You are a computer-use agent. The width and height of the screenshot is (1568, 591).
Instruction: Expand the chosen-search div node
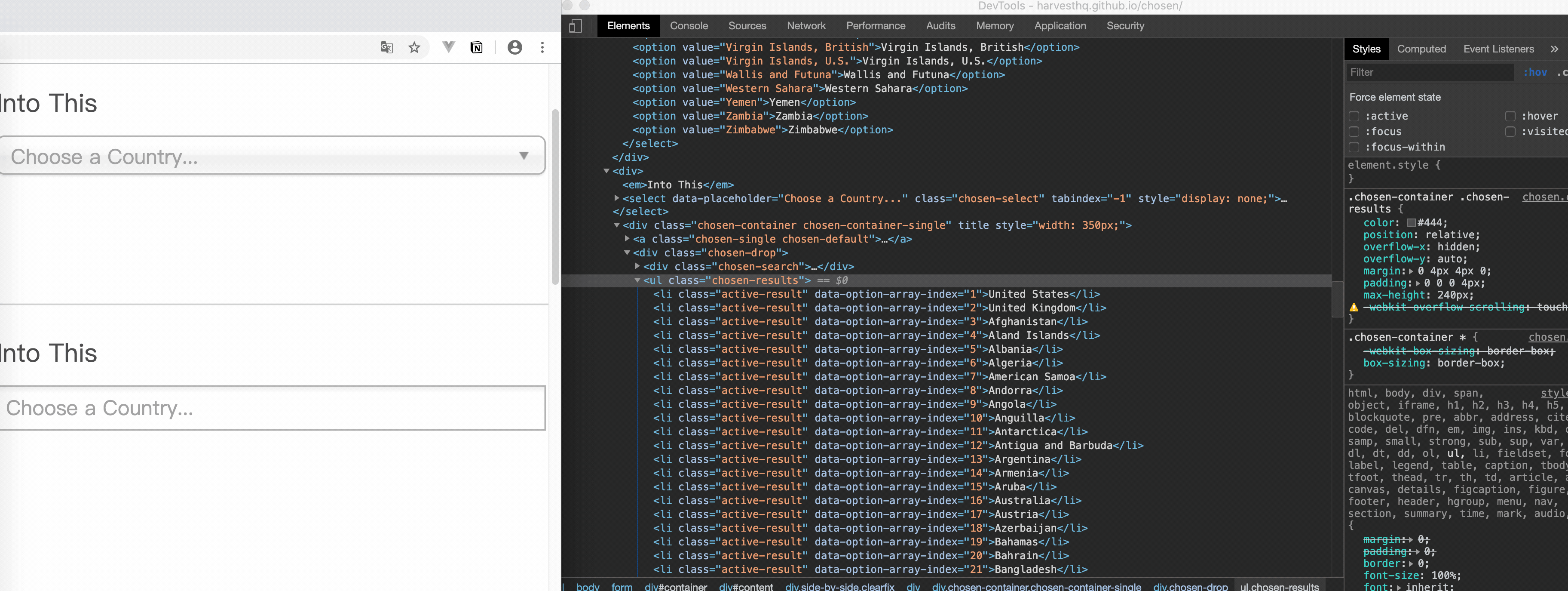click(637, 266)
